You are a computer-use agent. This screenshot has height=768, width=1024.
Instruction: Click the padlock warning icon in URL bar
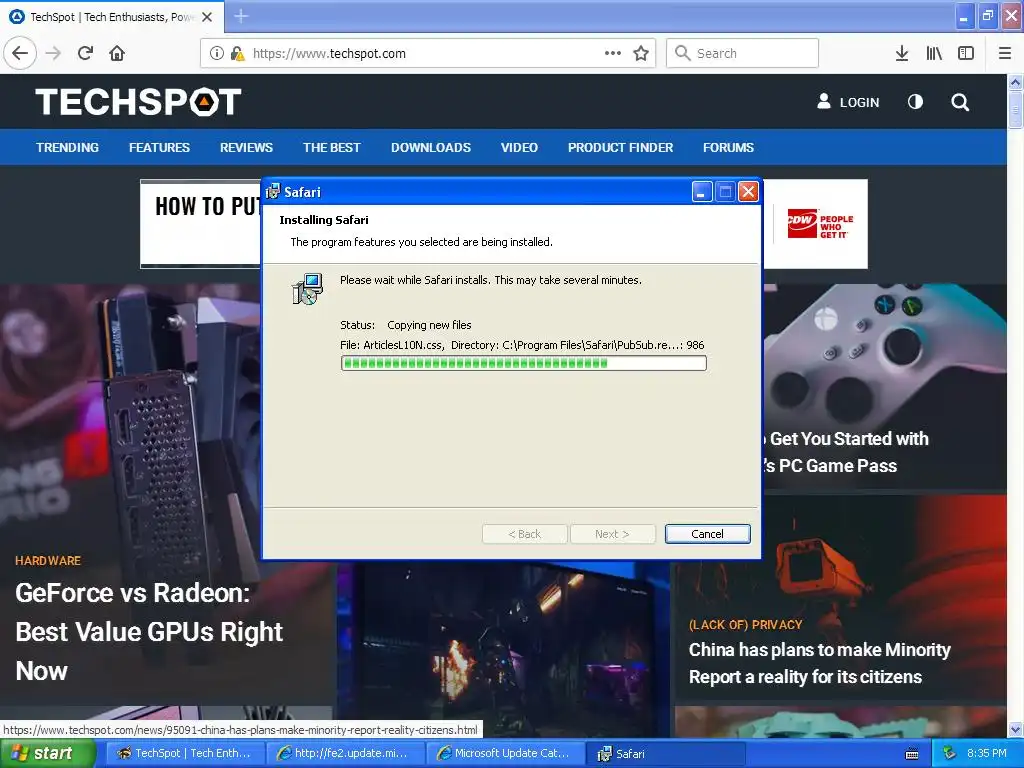[237, 54]
